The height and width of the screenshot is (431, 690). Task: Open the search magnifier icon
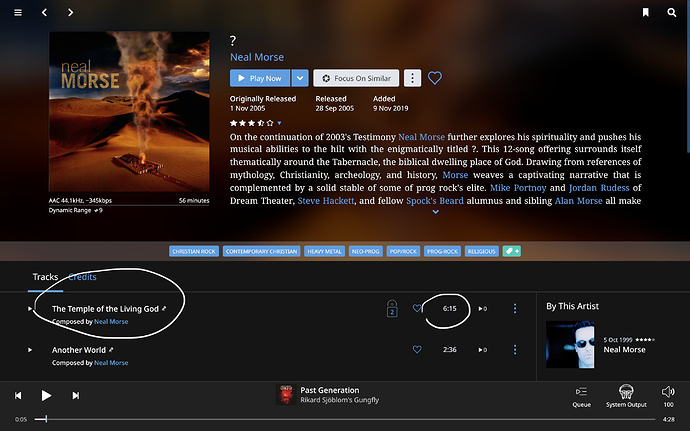click(672, 12)
